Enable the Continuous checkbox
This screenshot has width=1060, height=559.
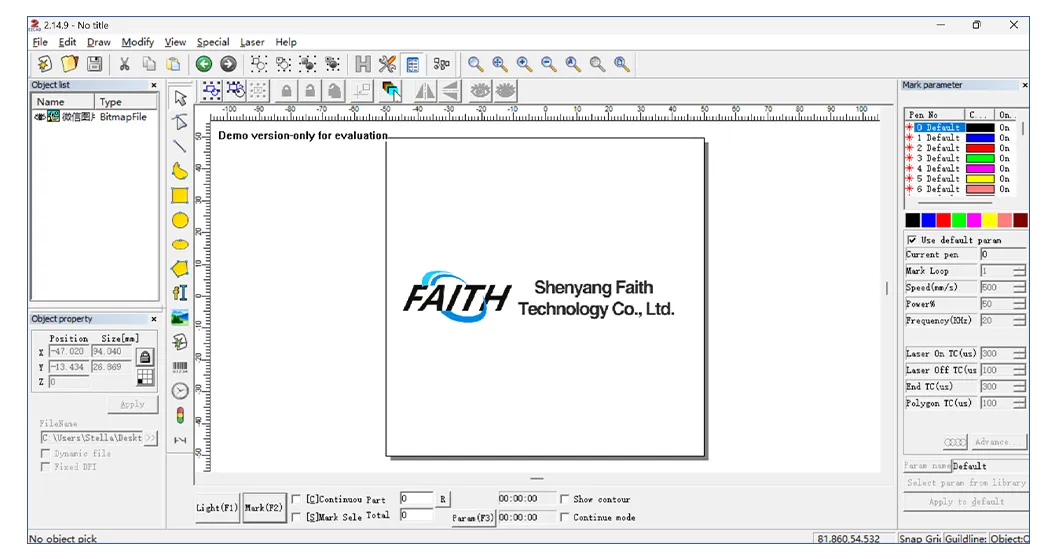pyautogui.click(x=296, y=499)
